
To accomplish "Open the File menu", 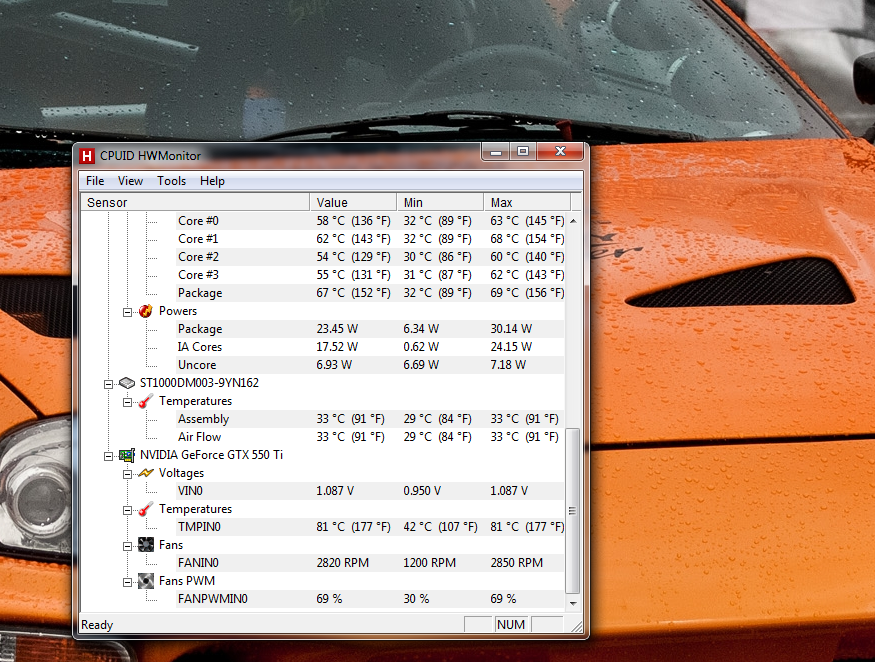I will click(95, 181).
